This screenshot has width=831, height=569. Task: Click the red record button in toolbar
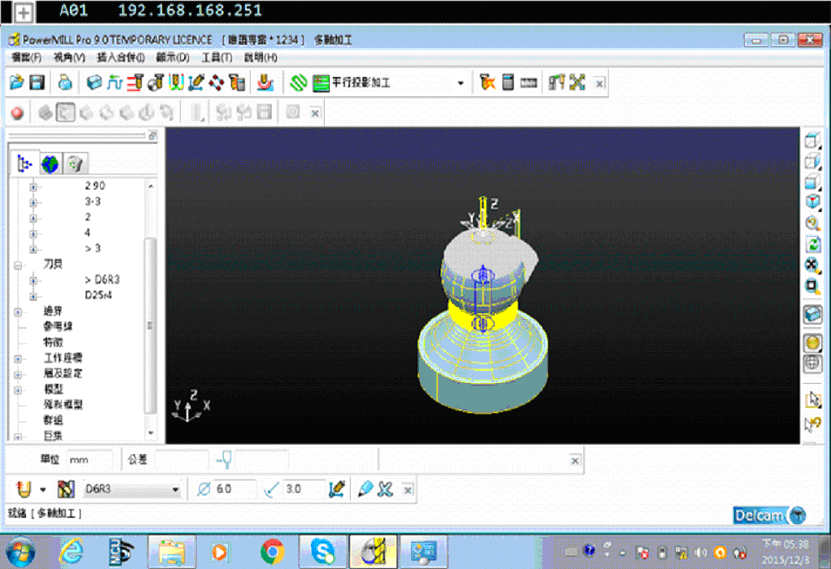coord(17,113)
